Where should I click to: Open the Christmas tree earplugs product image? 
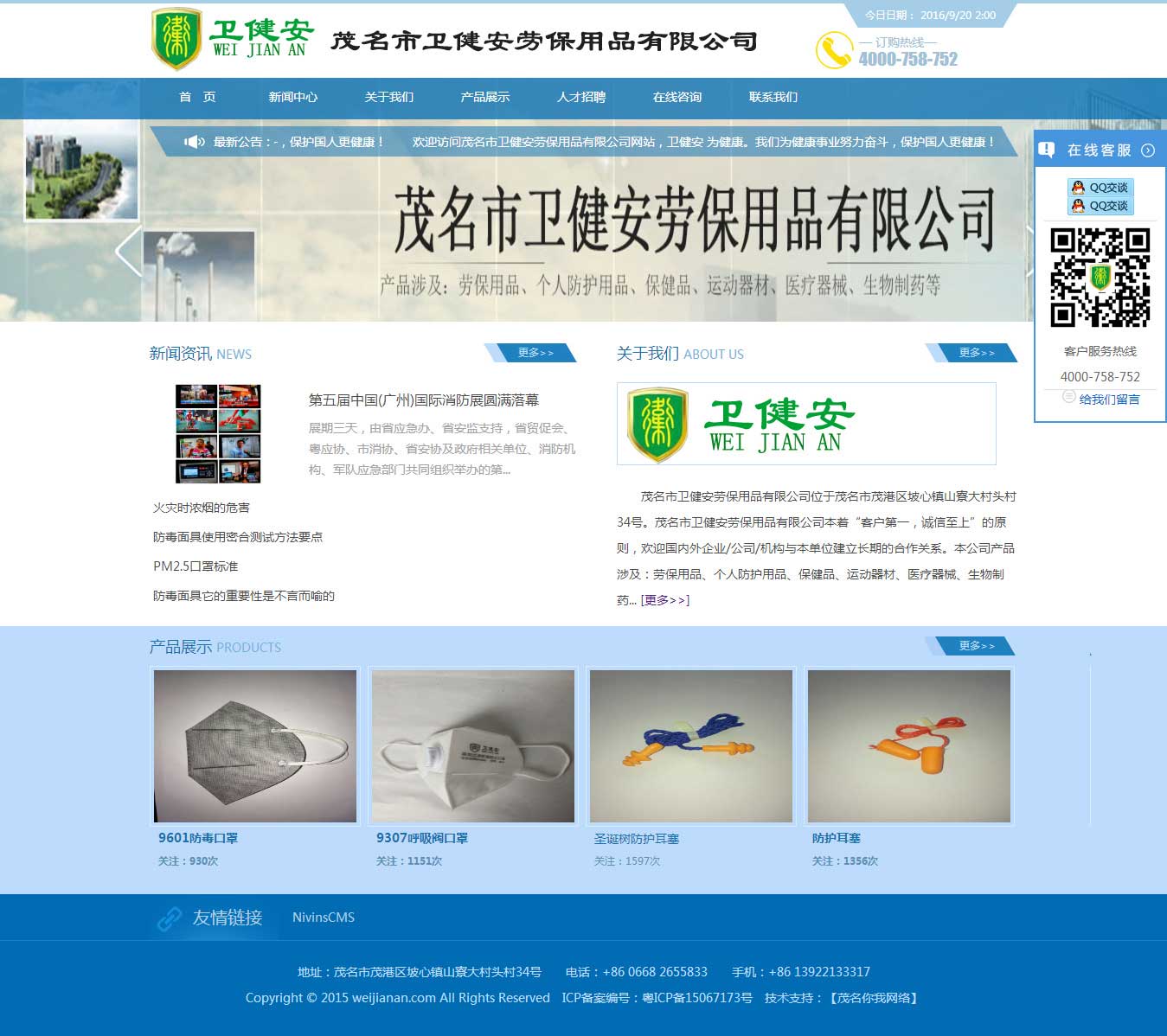tap(690, 745)
